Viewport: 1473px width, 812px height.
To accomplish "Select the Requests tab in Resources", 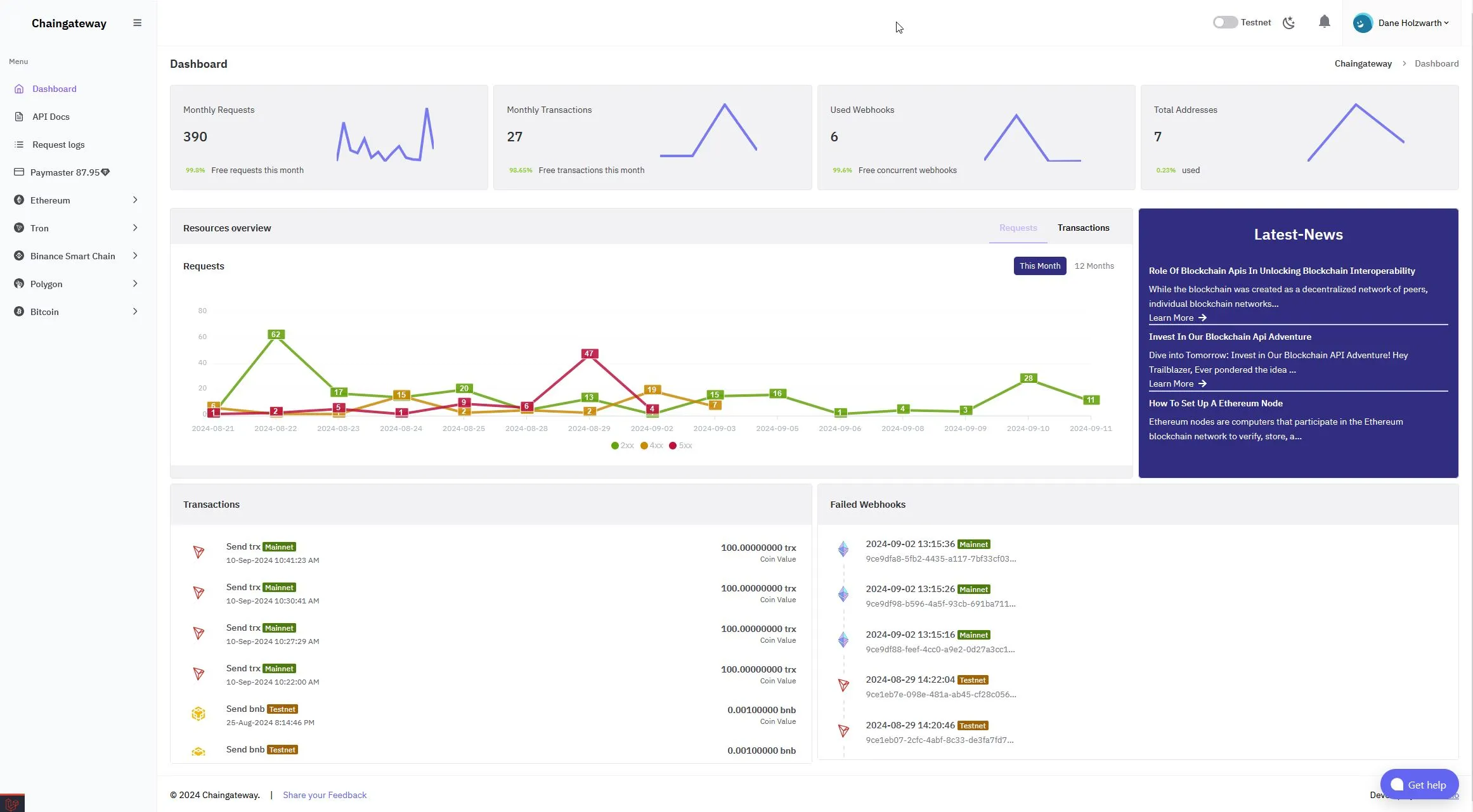I will point(1017,227).
